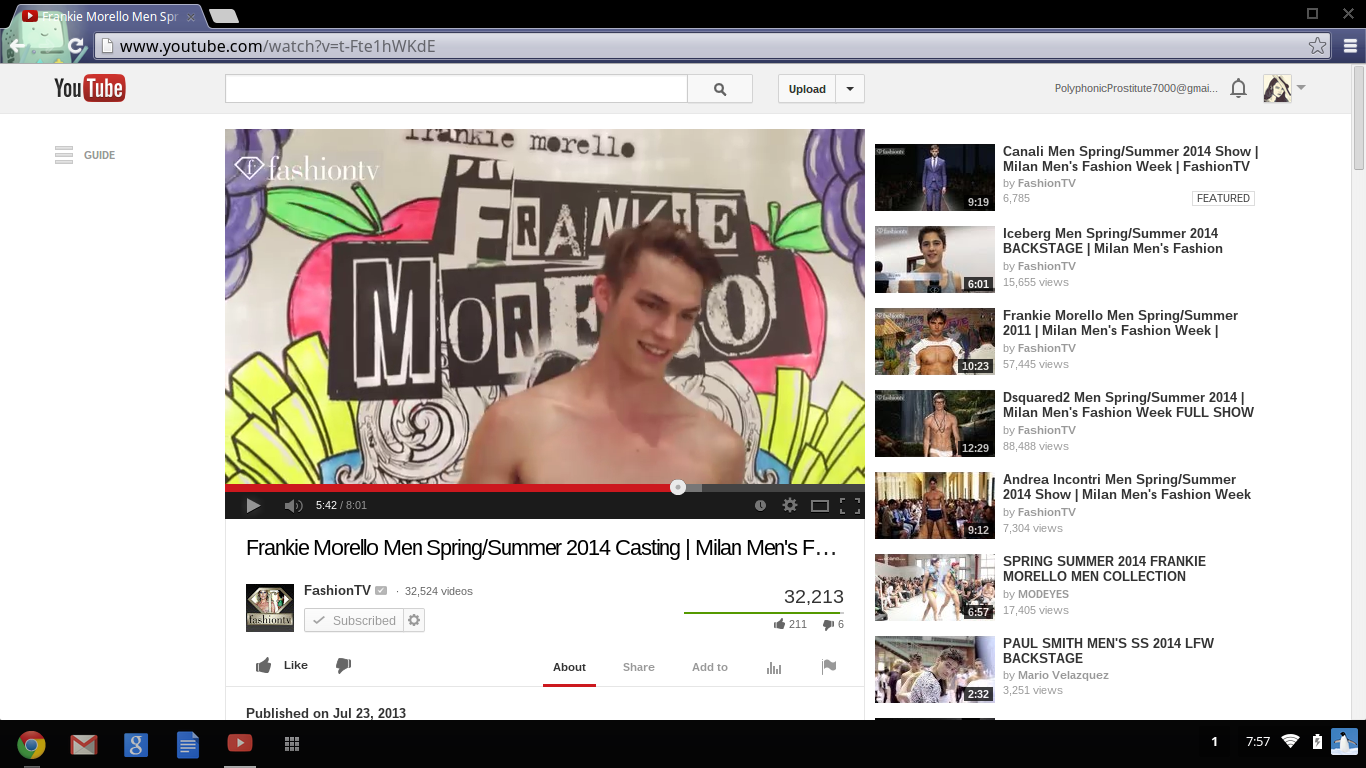Click the video play button
1366x768 pixels.
click(x=253, y=506)
